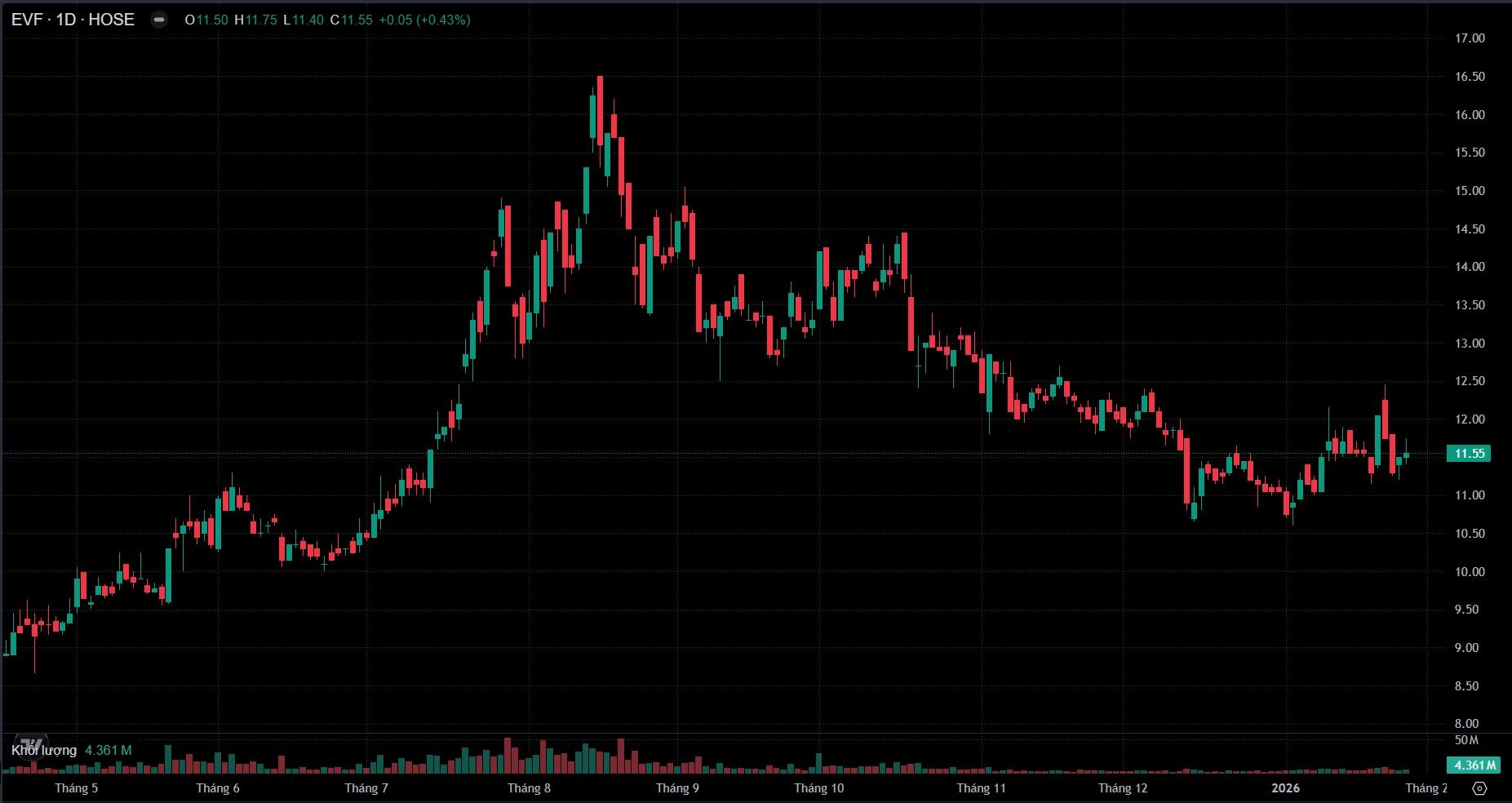Click the Tháng 10 time axis label

[818, 788]
